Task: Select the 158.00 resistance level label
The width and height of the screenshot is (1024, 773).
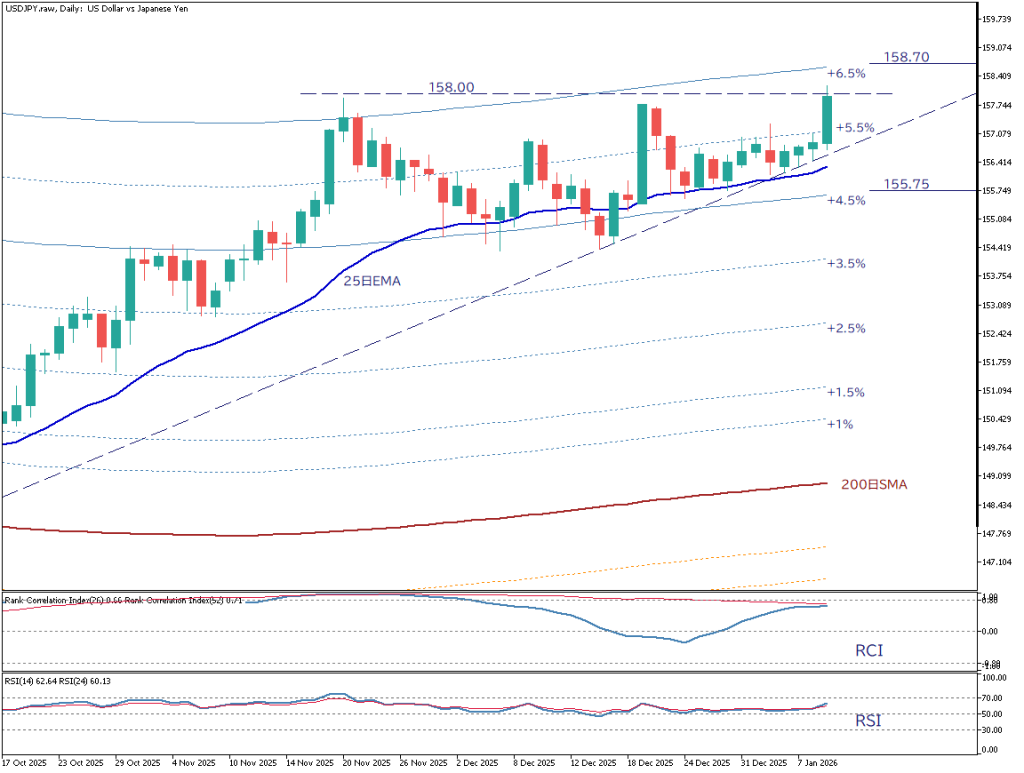Action: (451, 87)
